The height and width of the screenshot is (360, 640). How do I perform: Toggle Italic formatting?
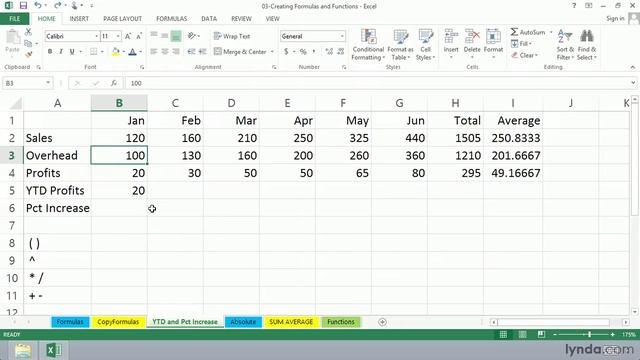pos(61,51)
